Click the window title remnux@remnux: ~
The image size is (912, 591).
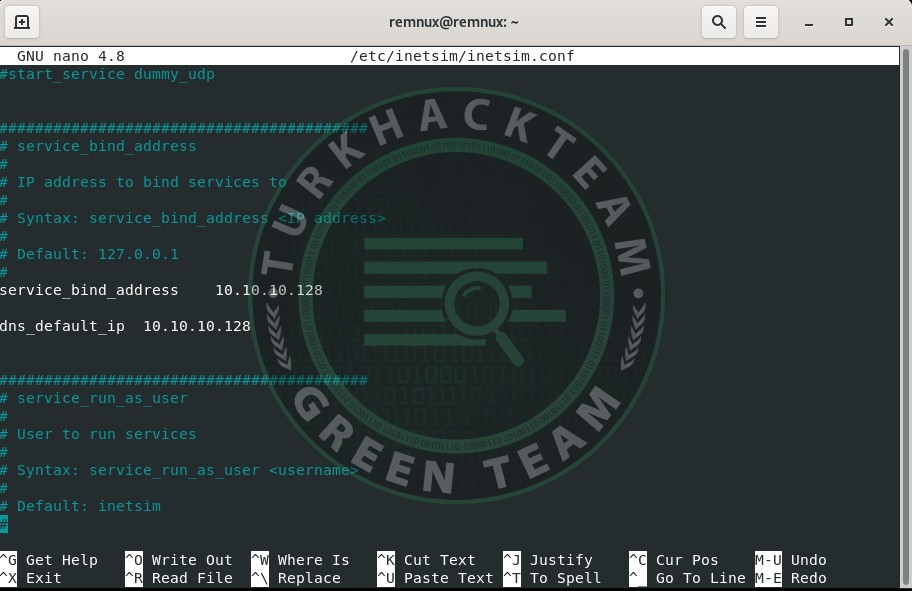point(454,22)
